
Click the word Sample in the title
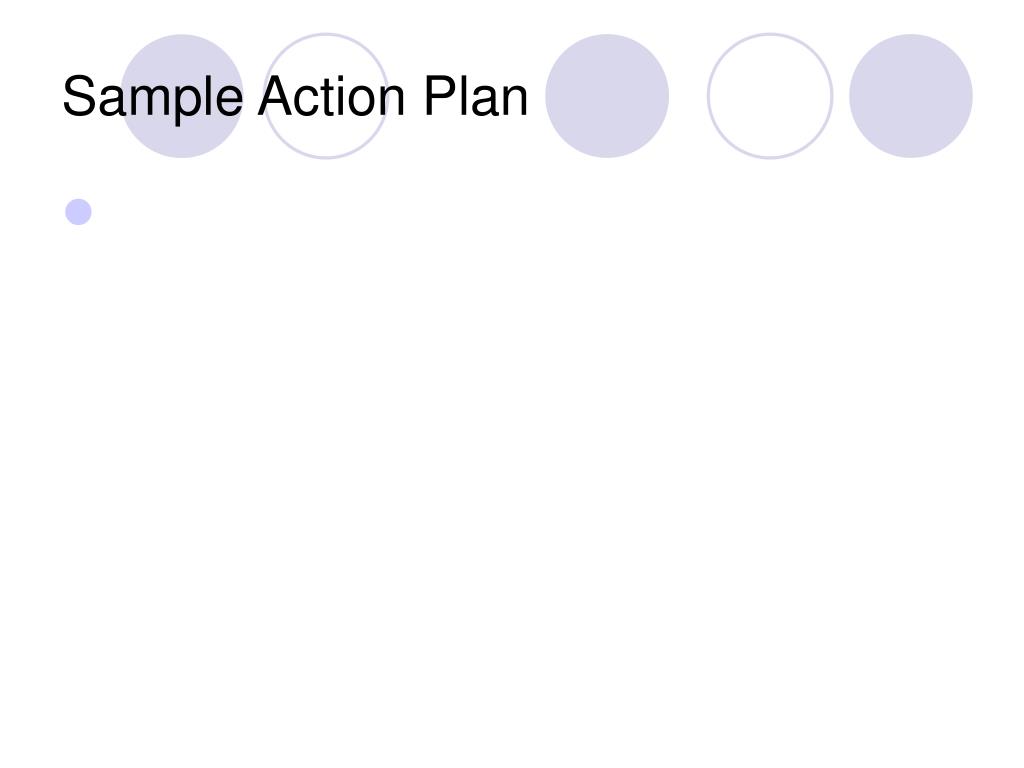tap(153, 98)
